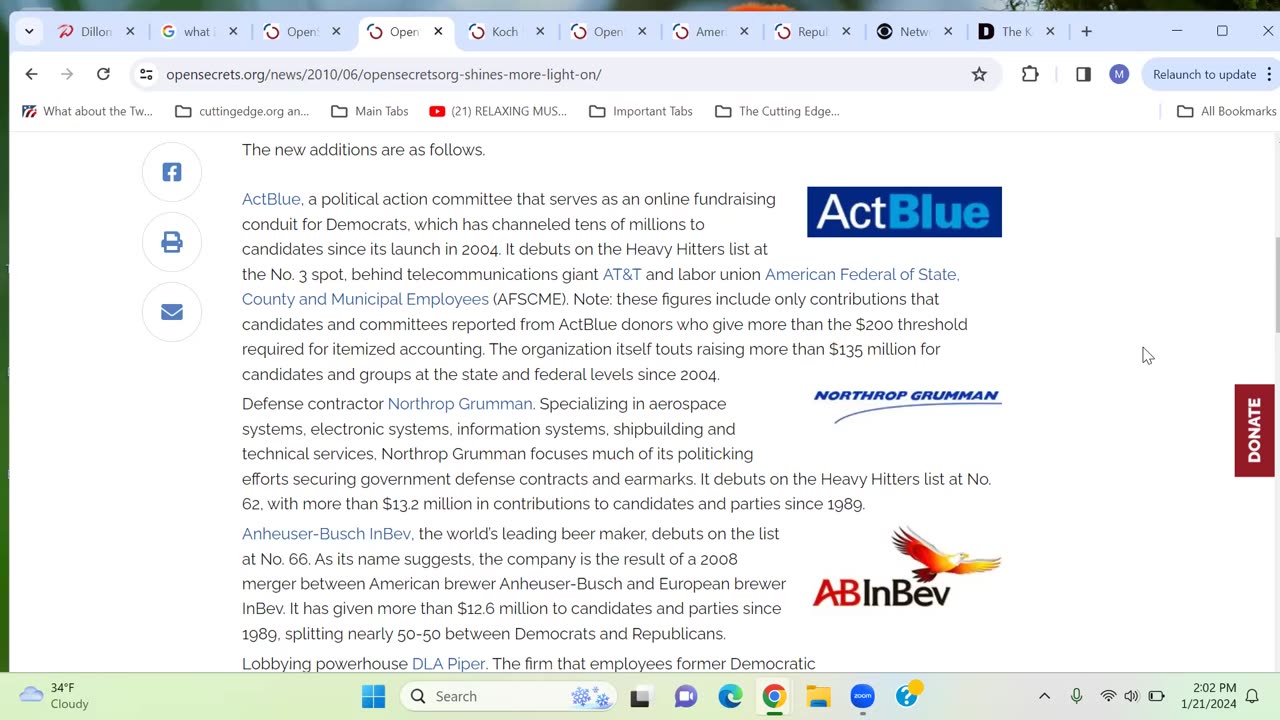Open weather widget showing 34°F Cloudy
The width and height of the screenshot is (1280, 720).
(x=55, y=696)
